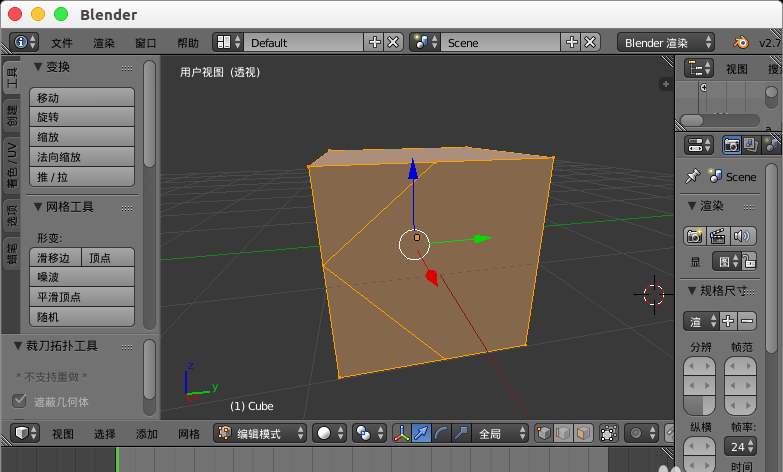This screenshot has width=783, height=472.
Task: Open the Blender 渲染 engine dropdown
Action: tap(666, 42)
